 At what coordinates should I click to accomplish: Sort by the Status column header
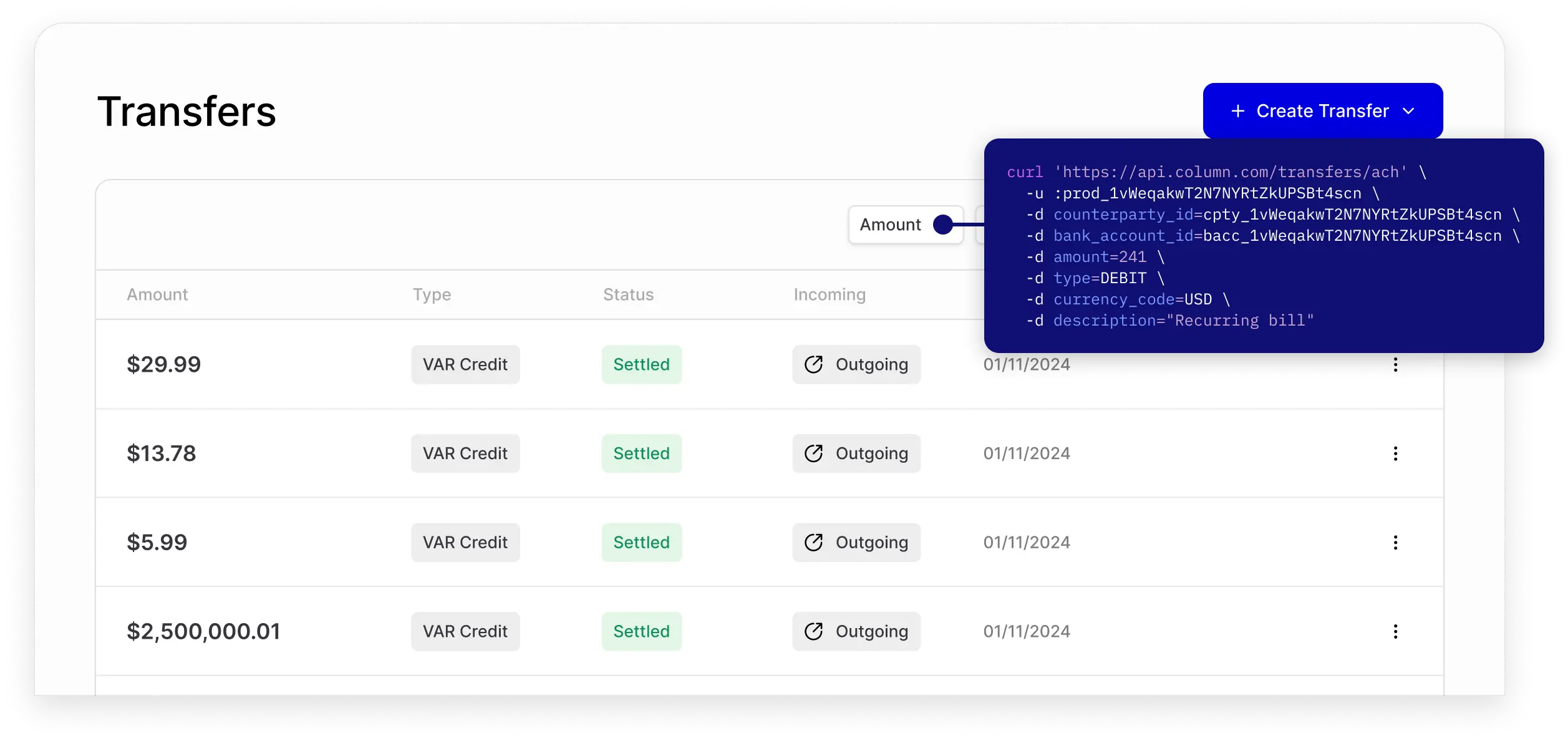tap(628, 294)
